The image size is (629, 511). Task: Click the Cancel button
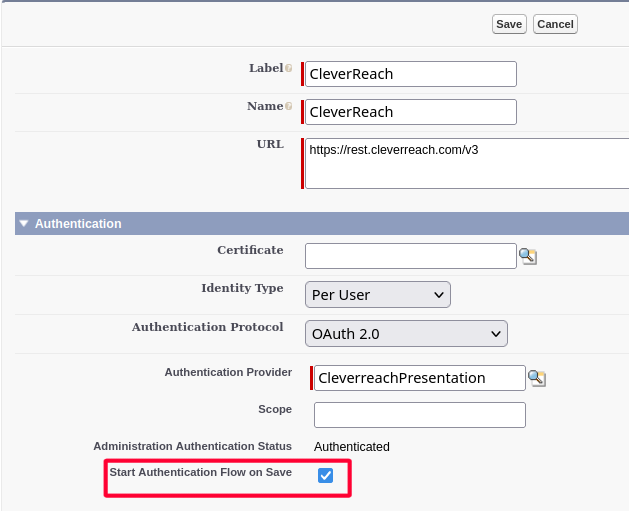(555, 24)
